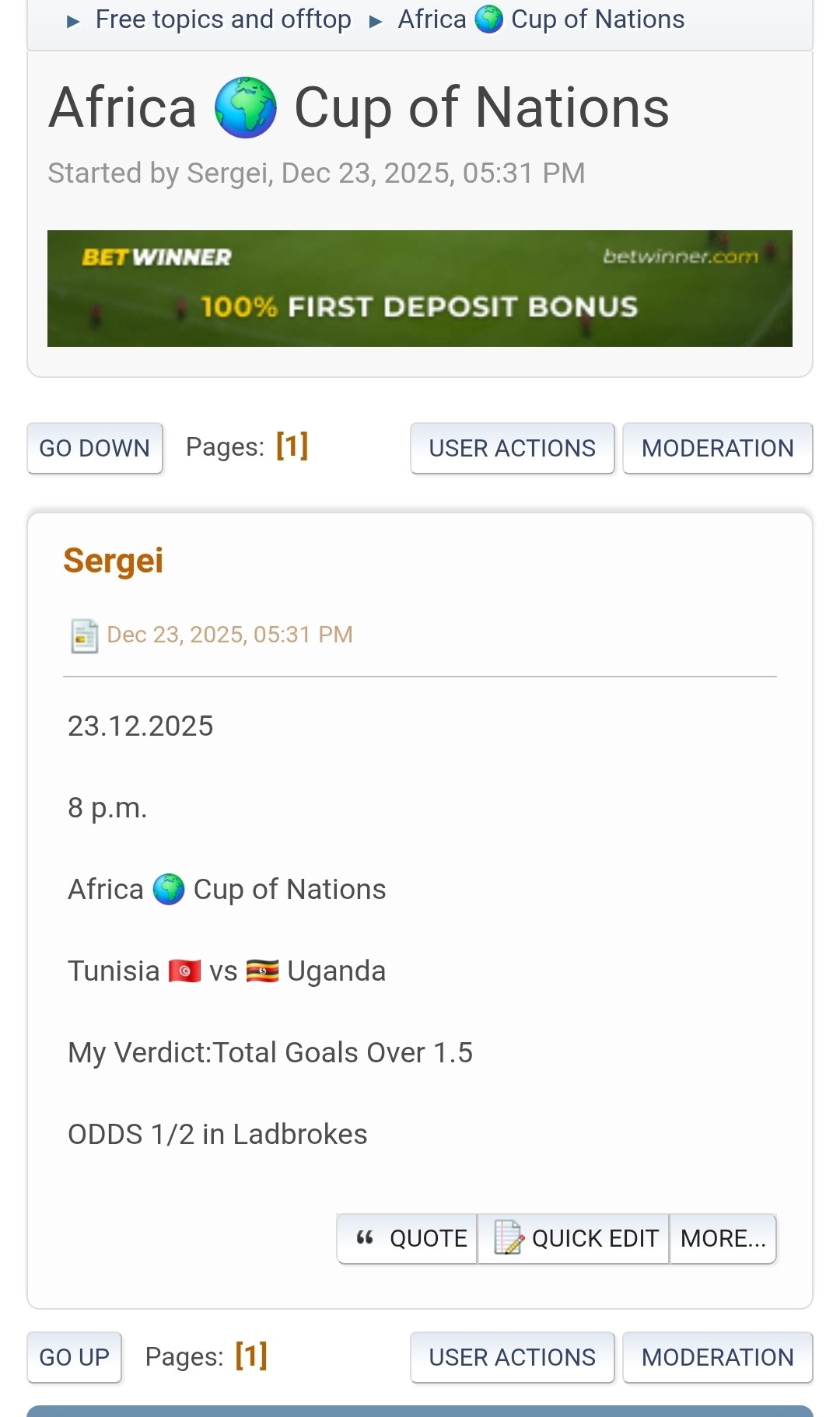Screen dimensions: 840x1417
Task: Click the globe emoji in the topic title
Action: [246, 108]
